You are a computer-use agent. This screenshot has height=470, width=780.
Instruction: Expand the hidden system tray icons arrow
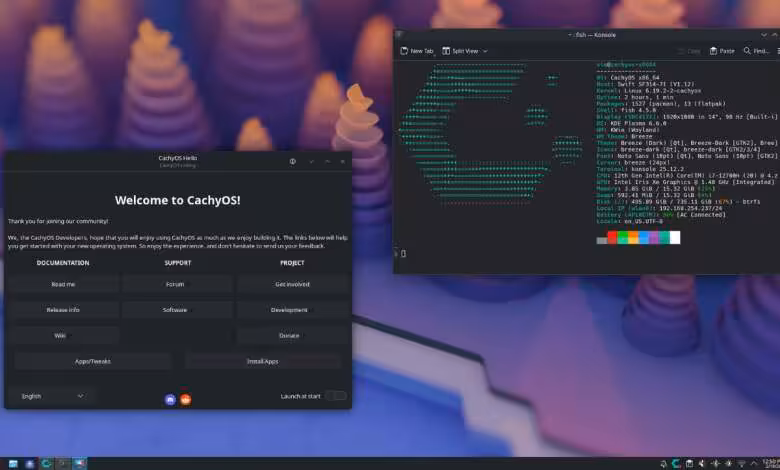754,464
